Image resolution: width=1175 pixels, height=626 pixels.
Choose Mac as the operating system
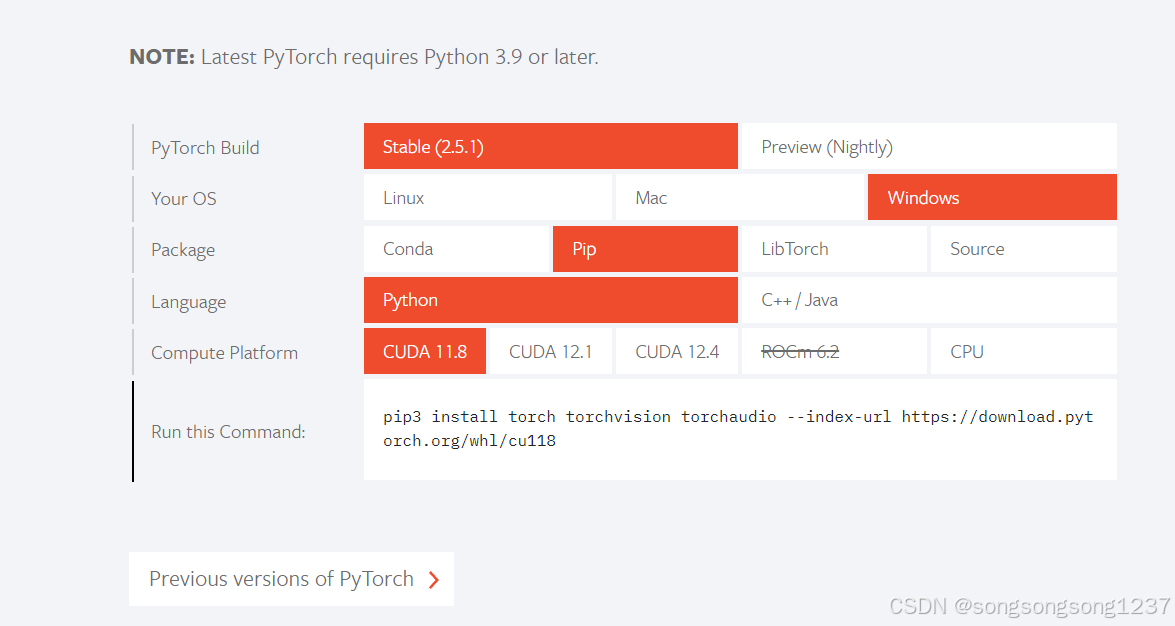tap(740, 197)
